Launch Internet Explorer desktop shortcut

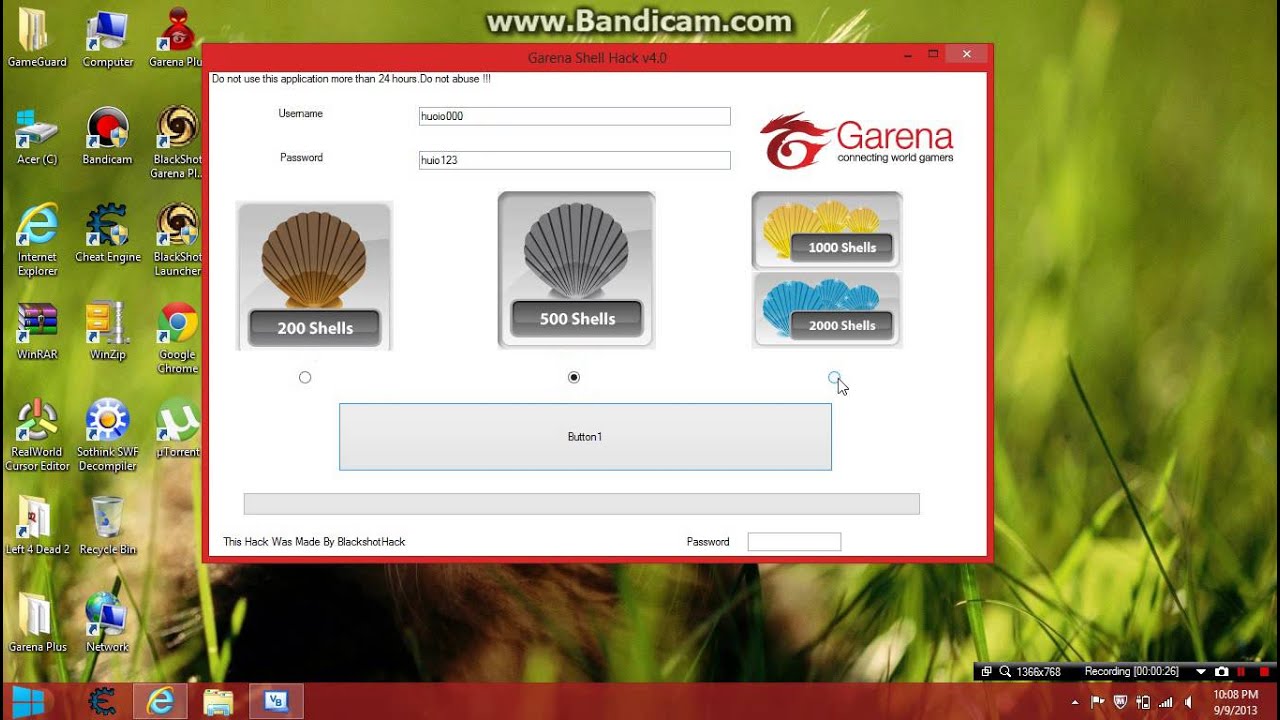pos(37,240)
